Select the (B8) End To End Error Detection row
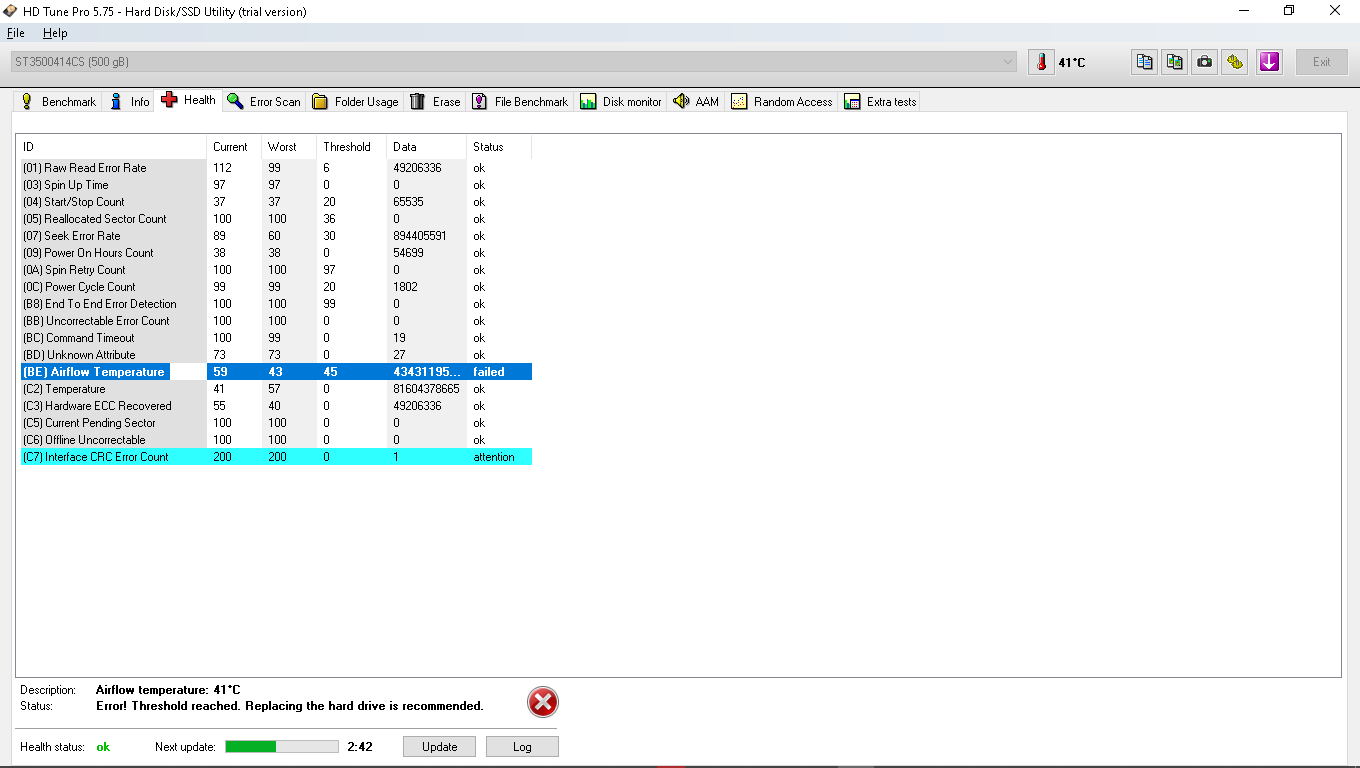Viewport: 1360px width, 768px height. coord(276,304)
